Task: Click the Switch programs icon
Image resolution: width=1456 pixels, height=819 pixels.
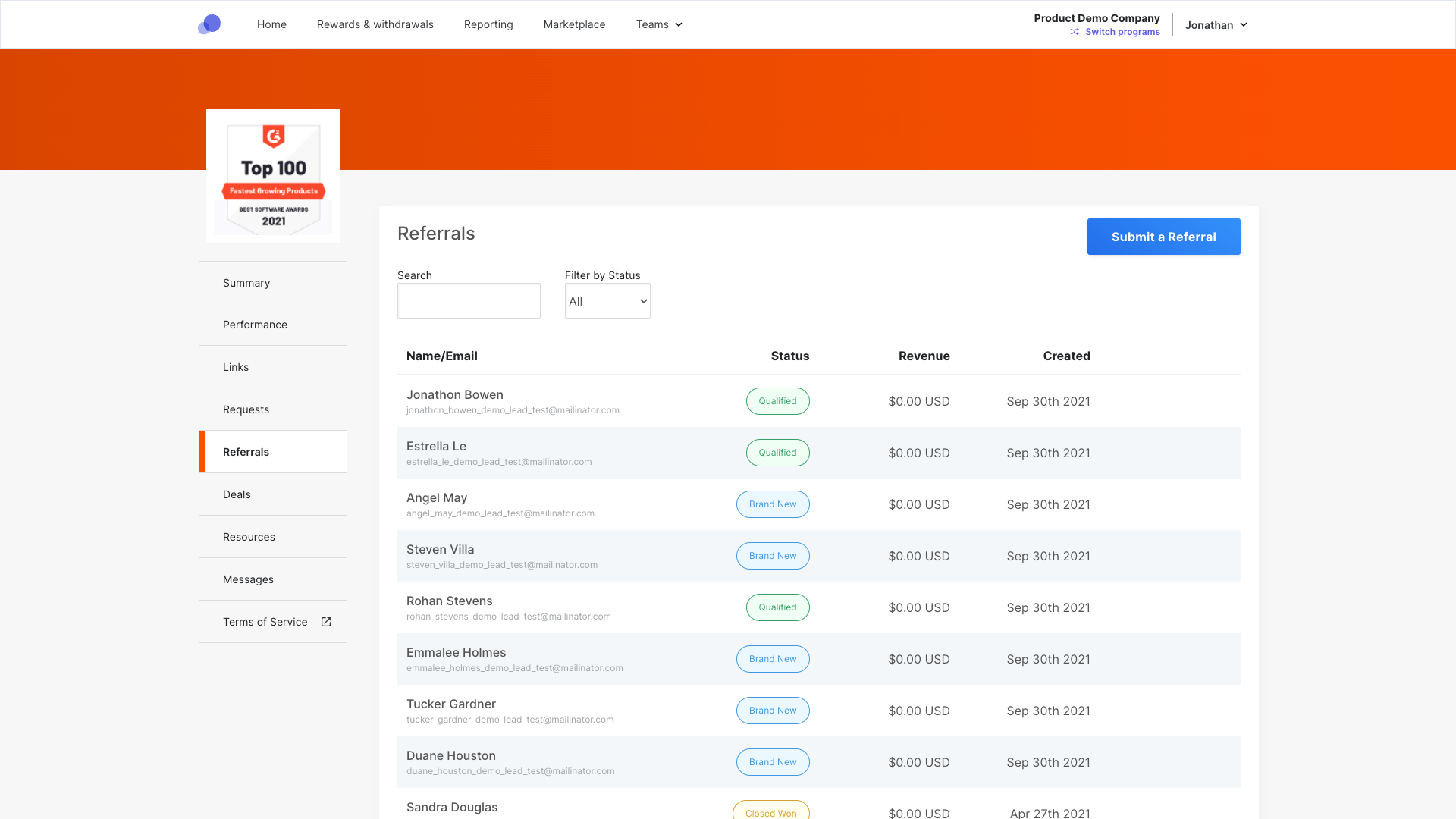Action: pyautogui.click(x=1073, y=32)
